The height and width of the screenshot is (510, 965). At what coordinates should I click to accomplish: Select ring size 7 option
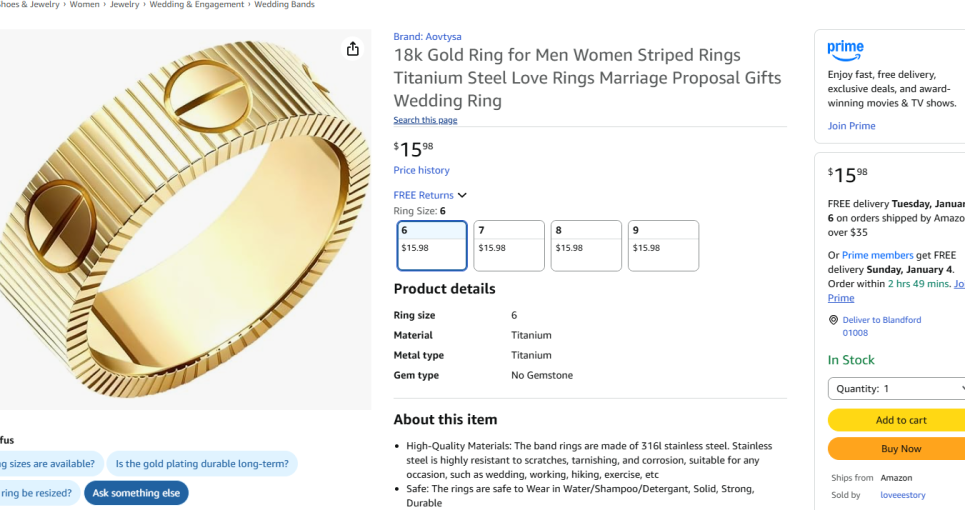[509, 246]
